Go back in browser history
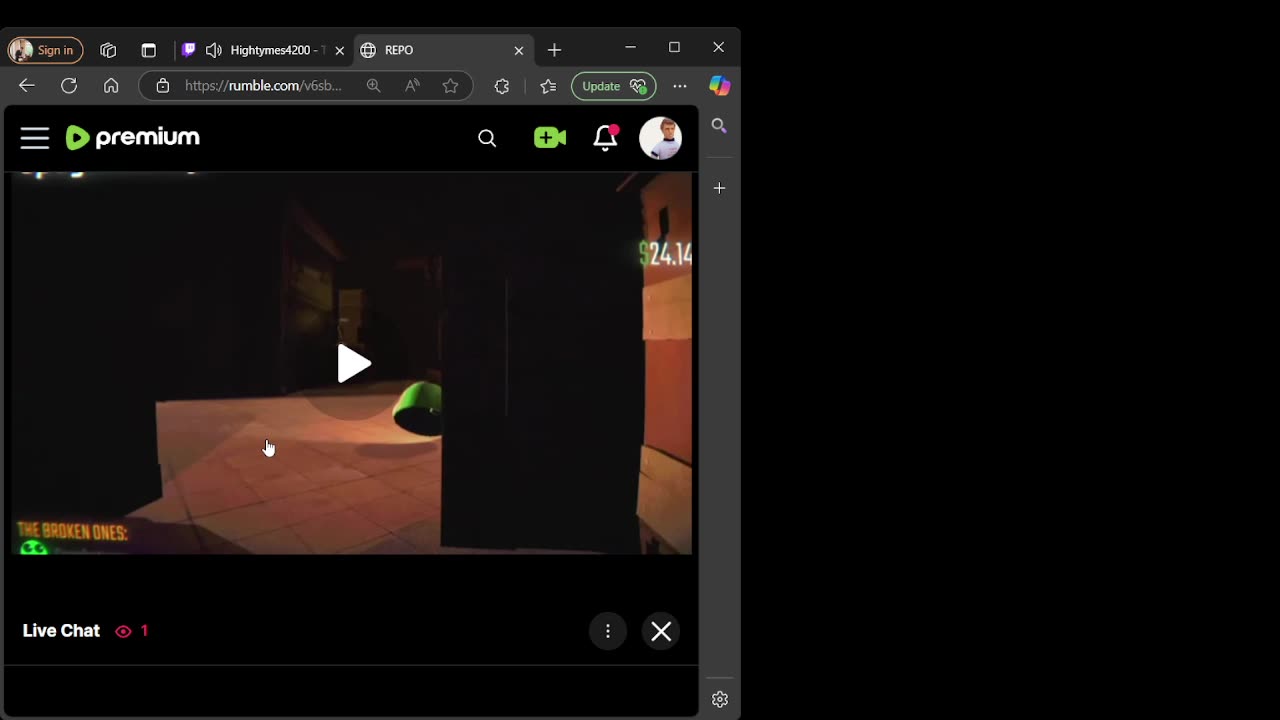1280x720 pixels. point(27,86)
